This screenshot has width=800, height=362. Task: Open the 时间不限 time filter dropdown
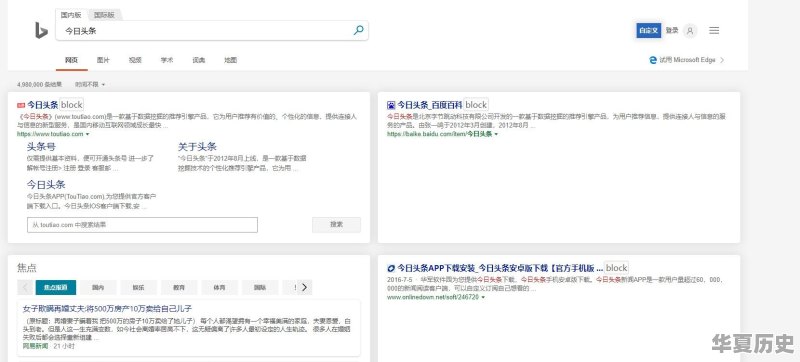[90, 84]
